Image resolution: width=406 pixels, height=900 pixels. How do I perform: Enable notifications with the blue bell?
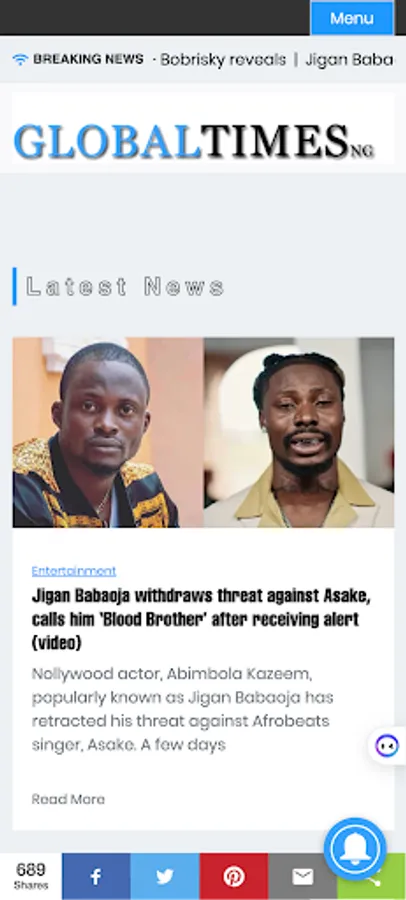tap(355, 848)
